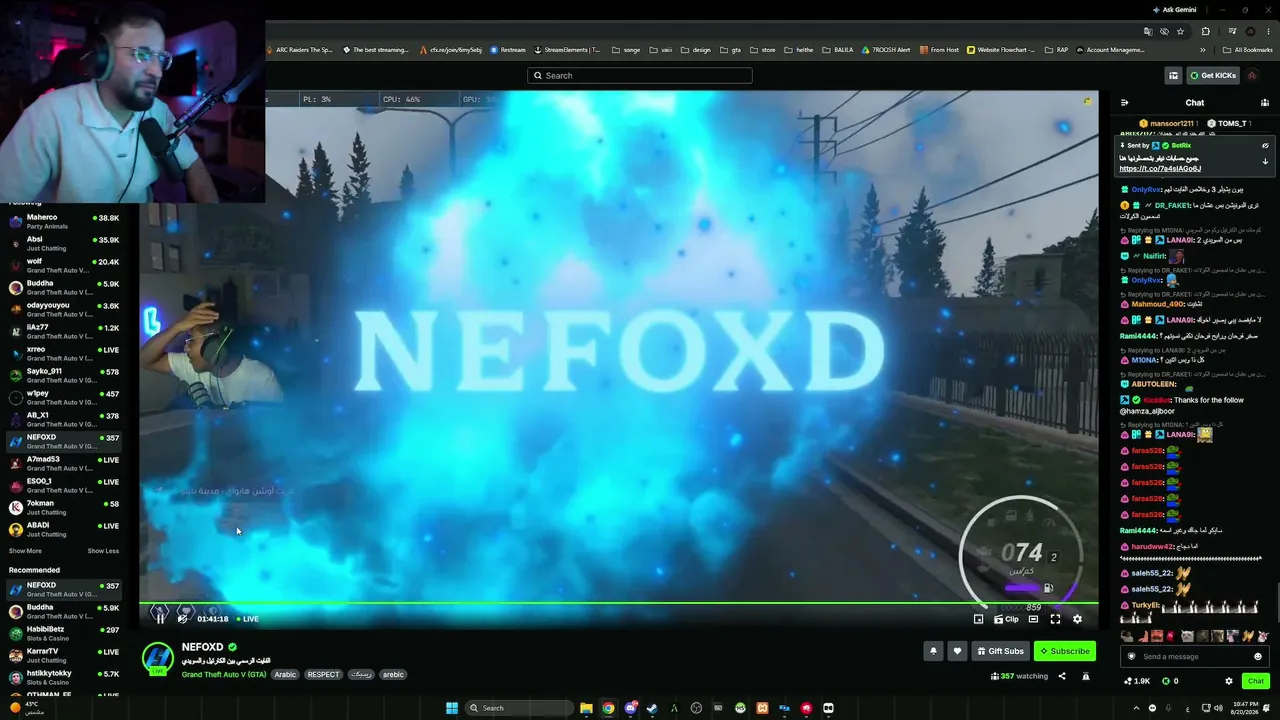Focus the Kick search box
1280x720 pixels.
pyautogui.click(x=640, y=75)
